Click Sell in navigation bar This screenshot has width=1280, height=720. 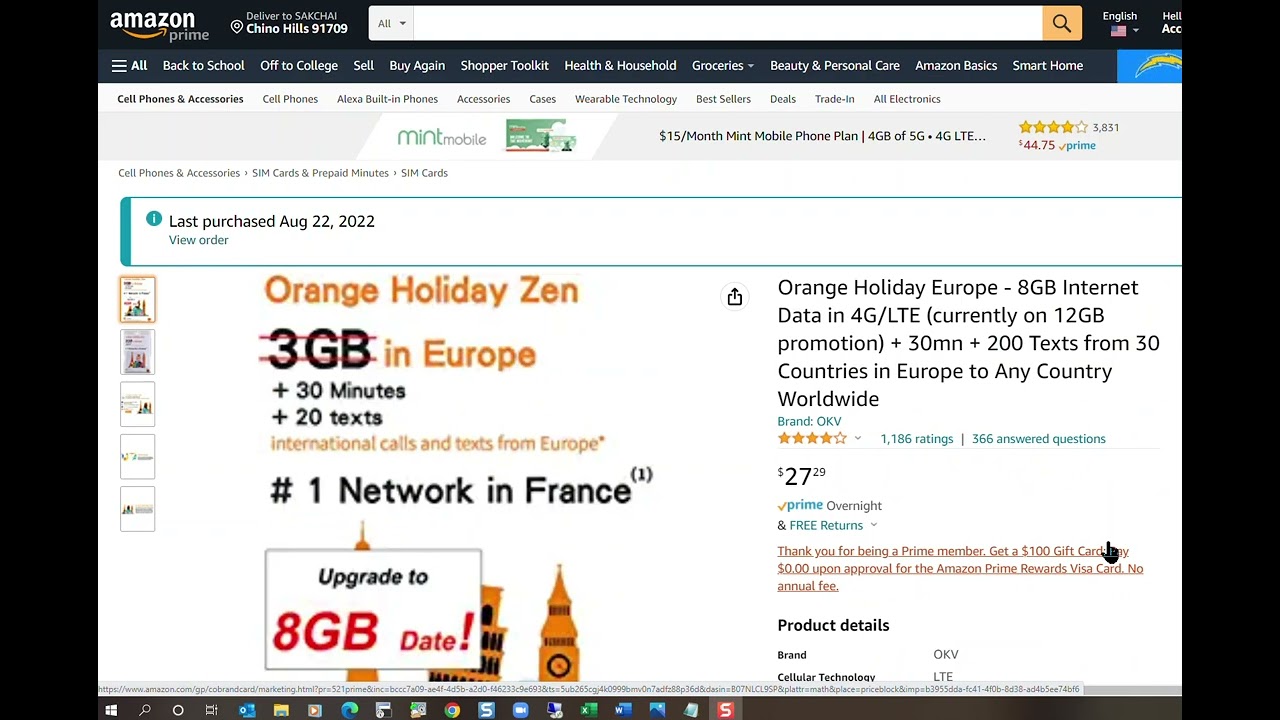(x=363, y=66)
